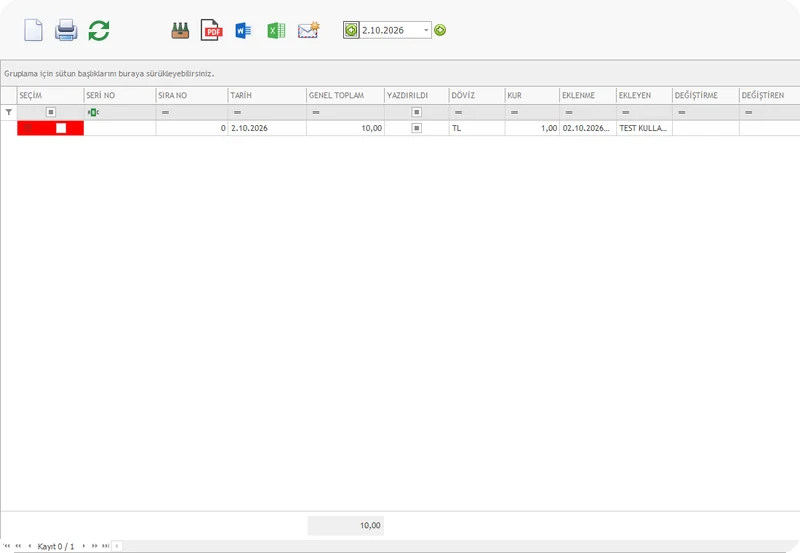Go to the previous record
This screenshot has width=800, height=553.
[30, 546]
